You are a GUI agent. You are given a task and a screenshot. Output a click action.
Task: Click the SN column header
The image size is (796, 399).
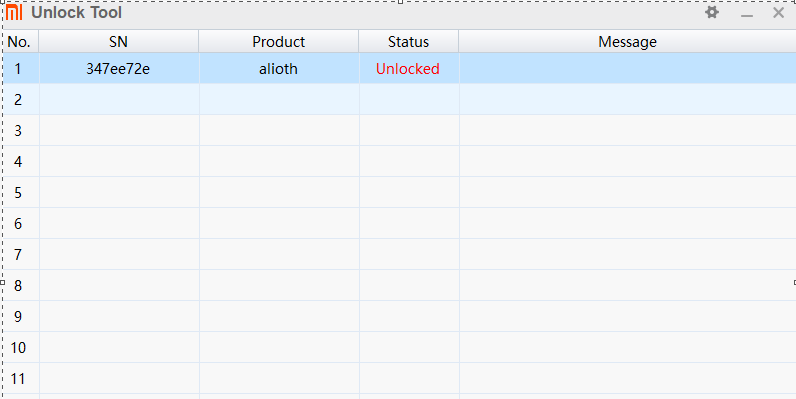click(x=118, y=42)
